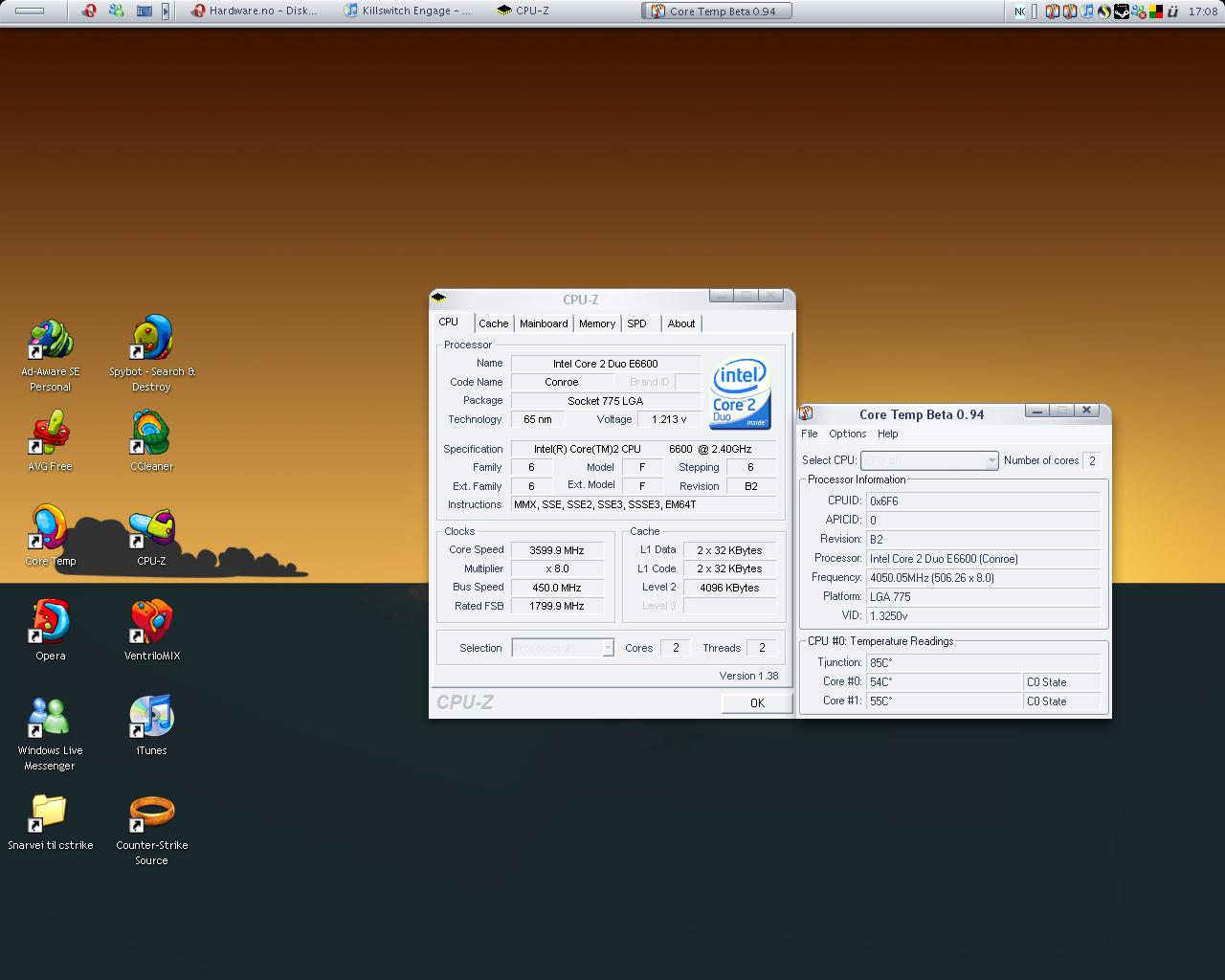
Task: Minimize the CPU-Z window
Action: pyautogui.click(x=722, y=296)
